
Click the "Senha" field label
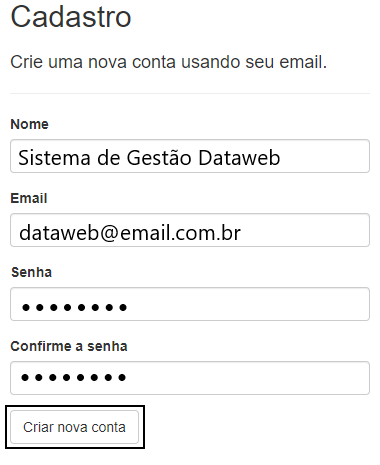32,272
